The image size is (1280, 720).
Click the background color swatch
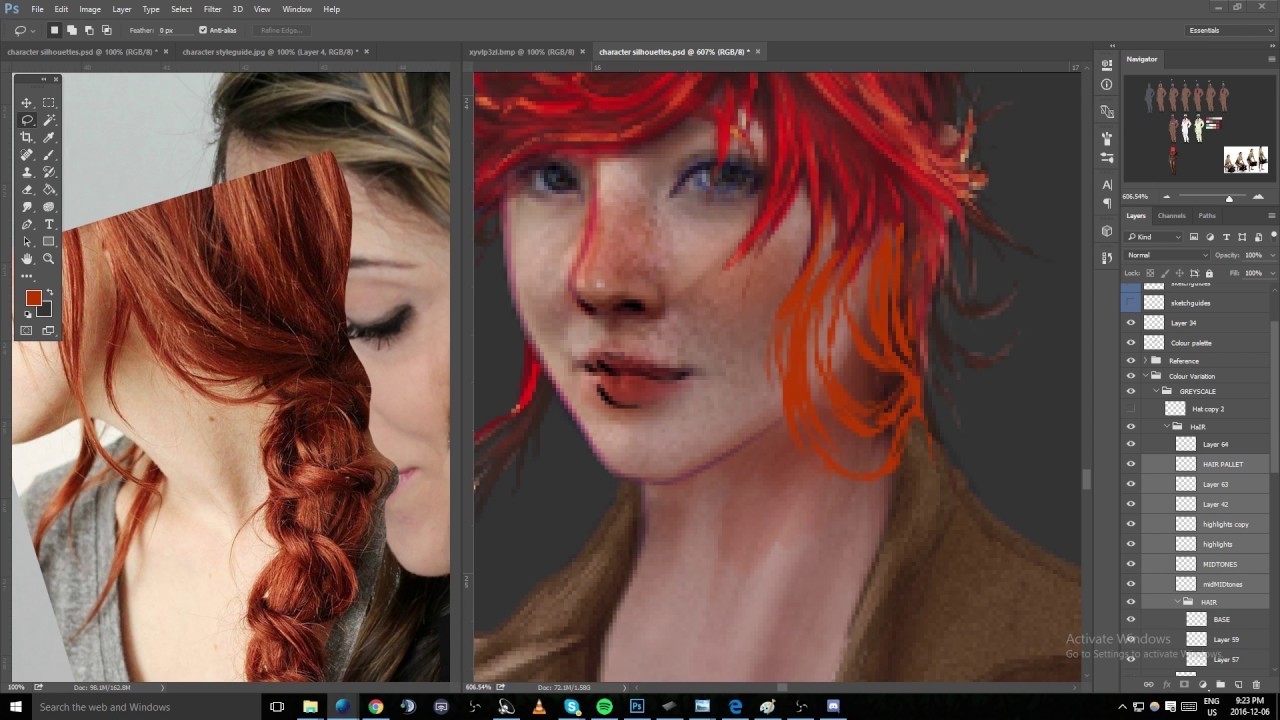point(44,310)
